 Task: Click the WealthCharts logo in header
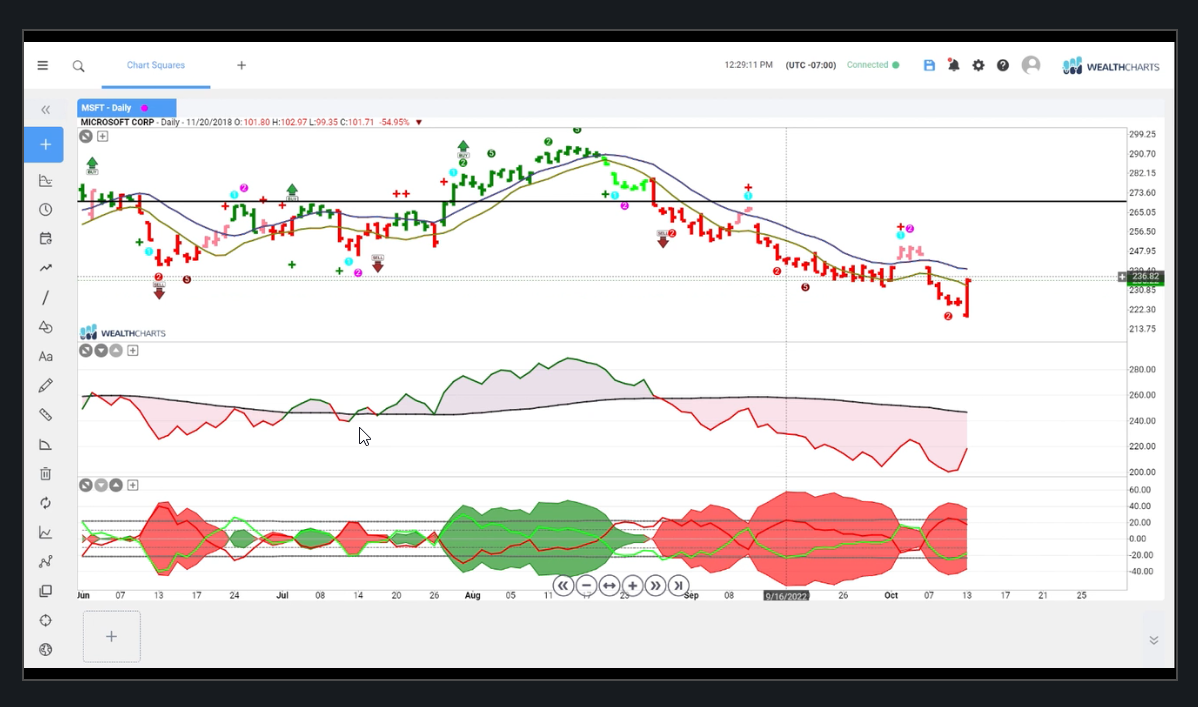tap(1111, 66)
